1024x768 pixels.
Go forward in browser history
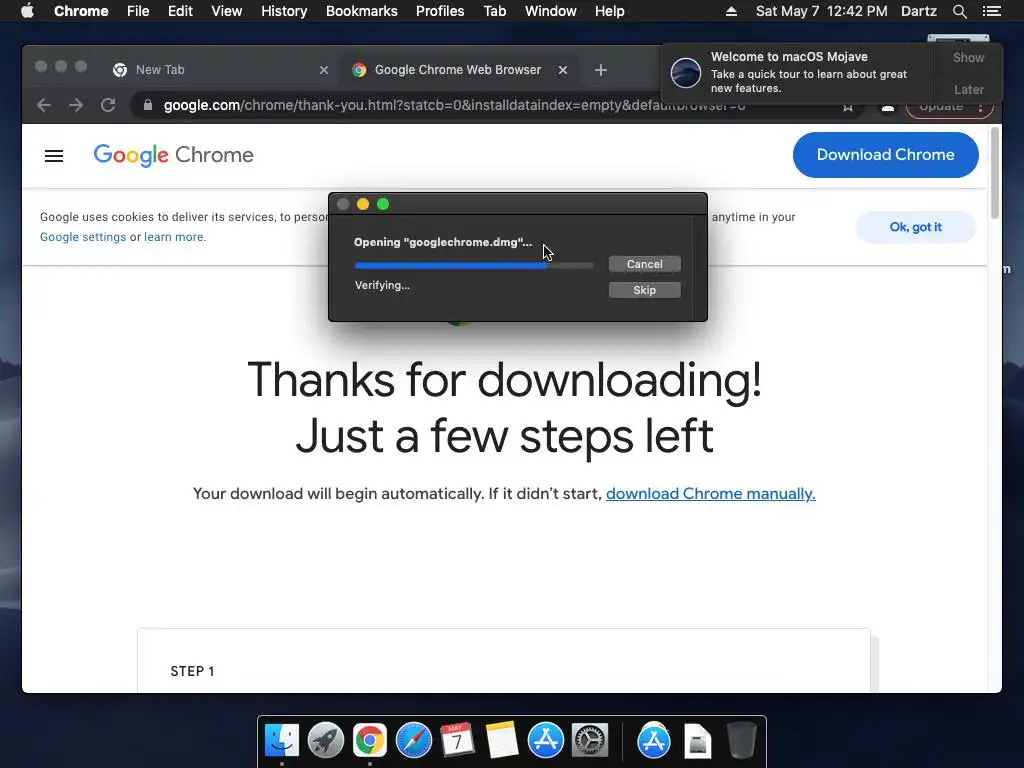(x=76, y=105)
